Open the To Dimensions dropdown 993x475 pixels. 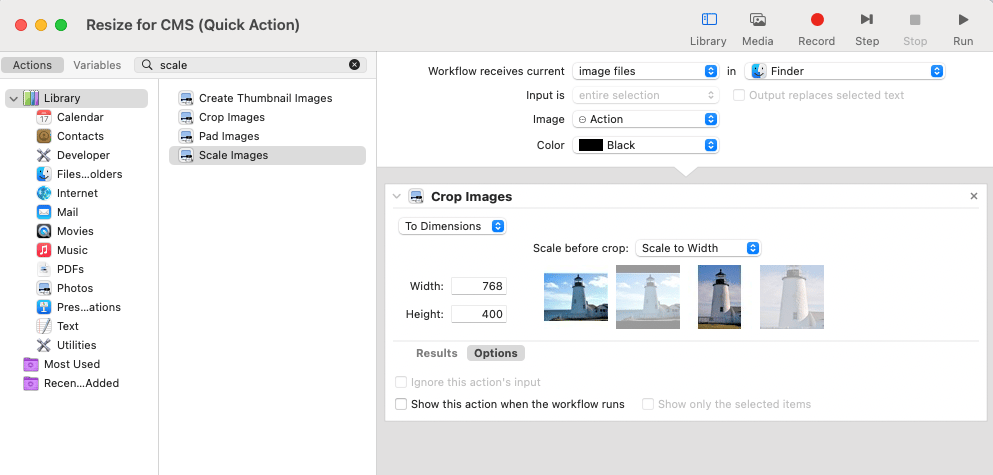(x=452, y=226)
